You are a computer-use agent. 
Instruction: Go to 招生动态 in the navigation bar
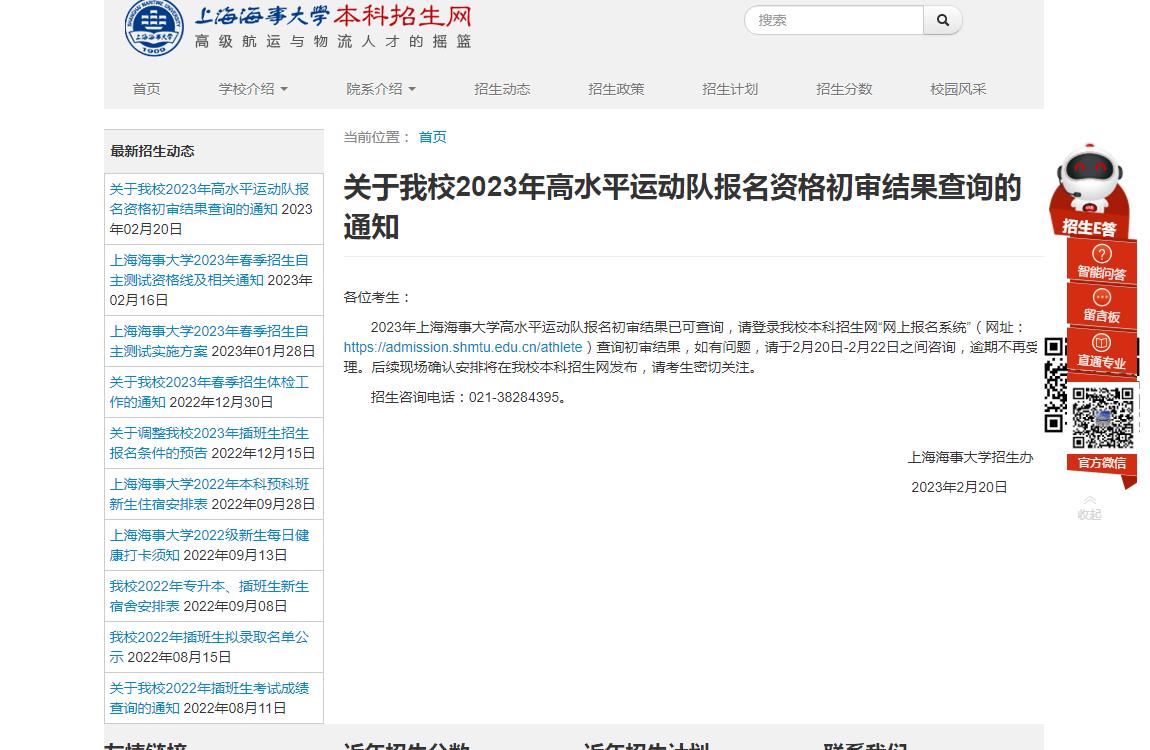pos(502,89)
